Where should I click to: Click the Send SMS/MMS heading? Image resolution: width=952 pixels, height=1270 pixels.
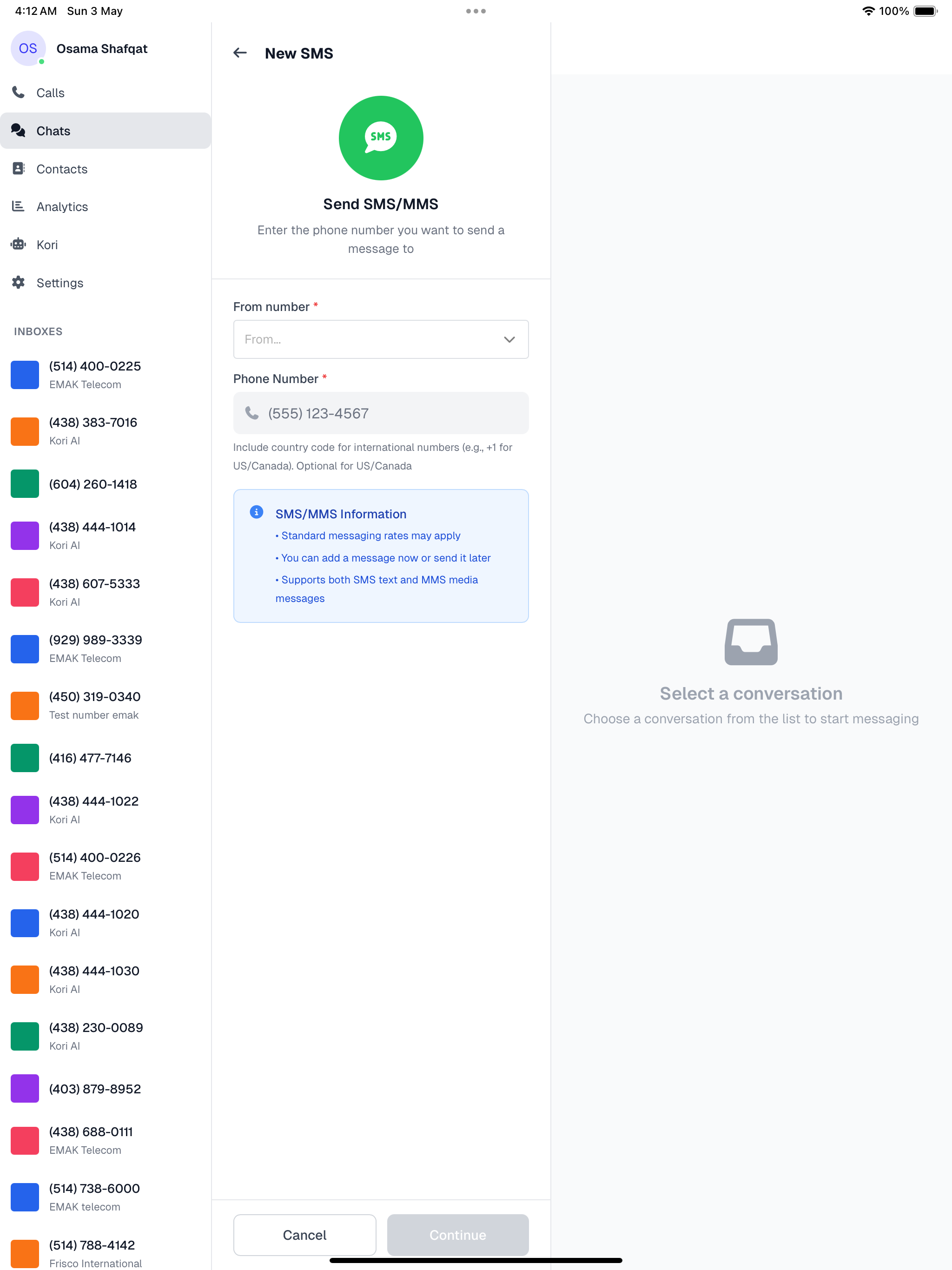(381, 204)
